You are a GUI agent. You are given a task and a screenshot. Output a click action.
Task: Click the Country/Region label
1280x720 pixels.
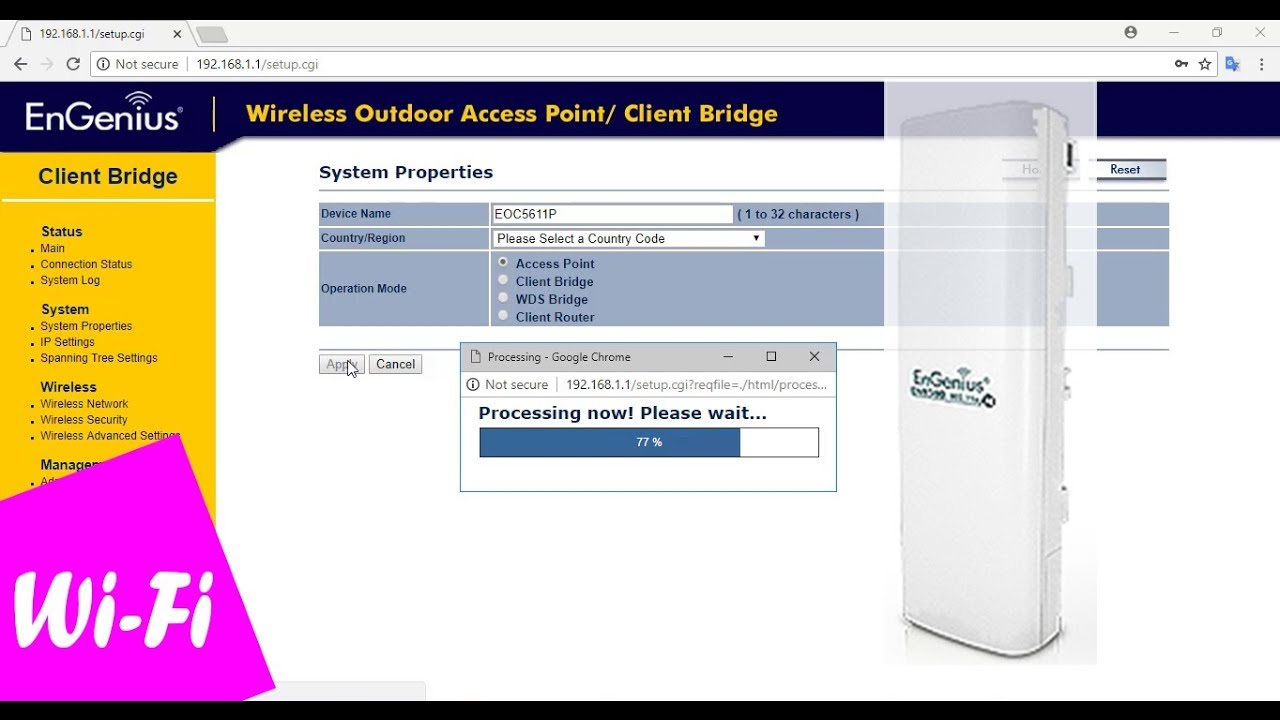tap(363, 238)
